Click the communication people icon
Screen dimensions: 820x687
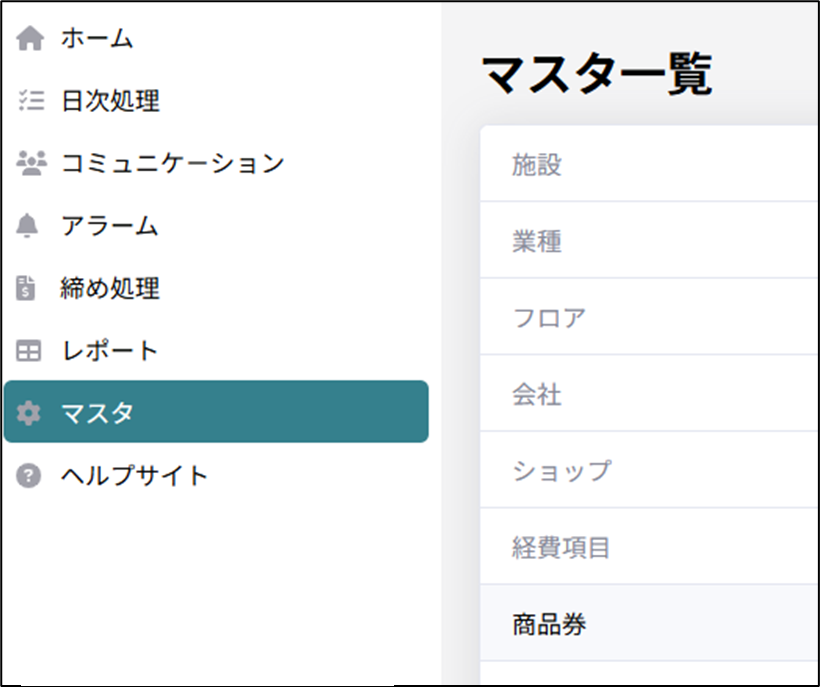pos(30,164)
